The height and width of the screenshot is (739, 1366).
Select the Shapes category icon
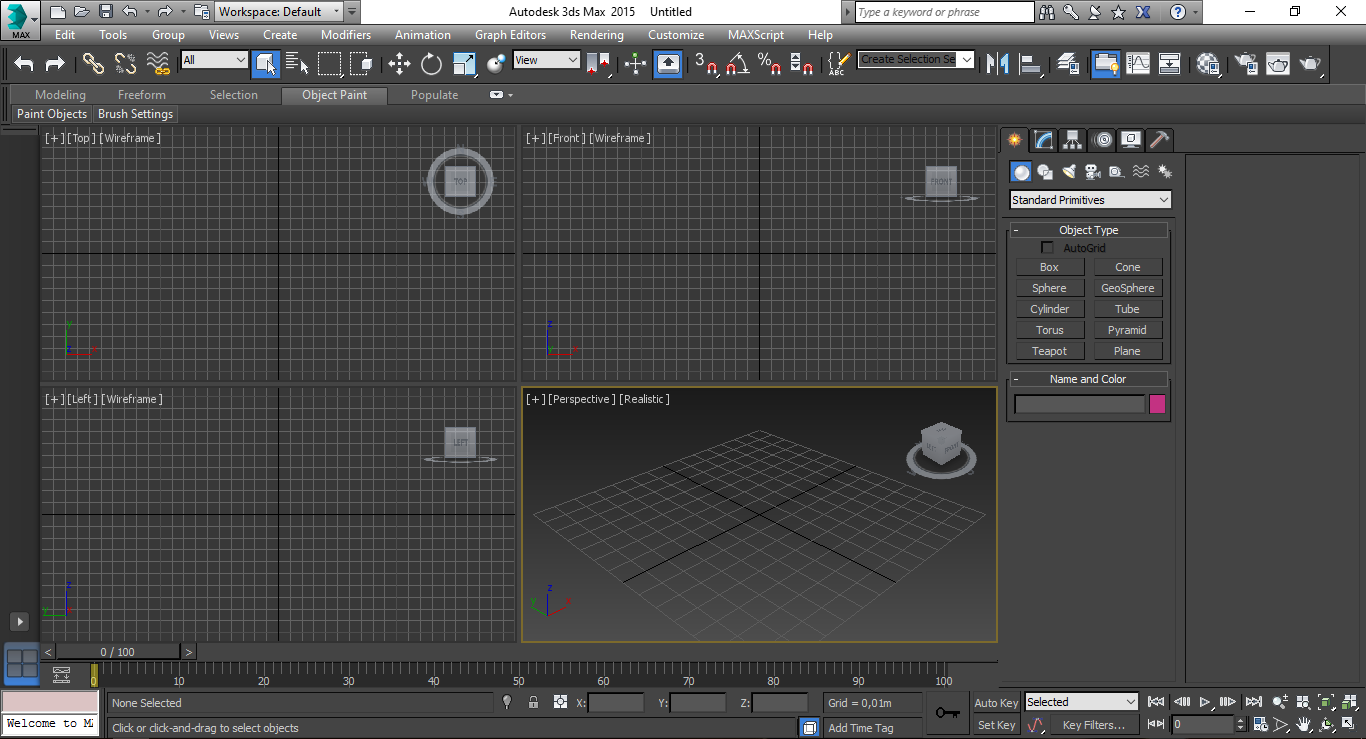pos(1045,172)
